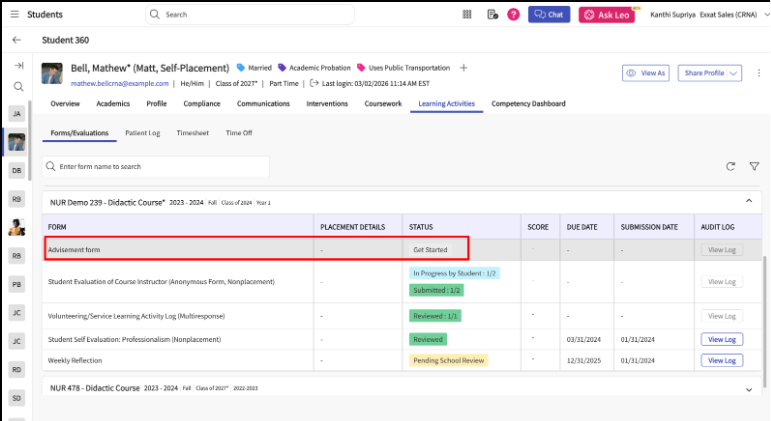The image size is (771, 421).
Task: Expand the NUR 478 Didactic Course section
Action: 749,390
